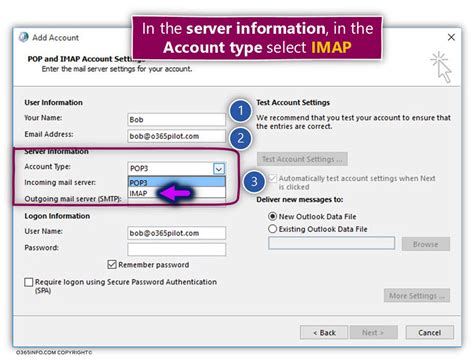
Task: Click the Test Account Settings button
Action: [x=302, y=159]
